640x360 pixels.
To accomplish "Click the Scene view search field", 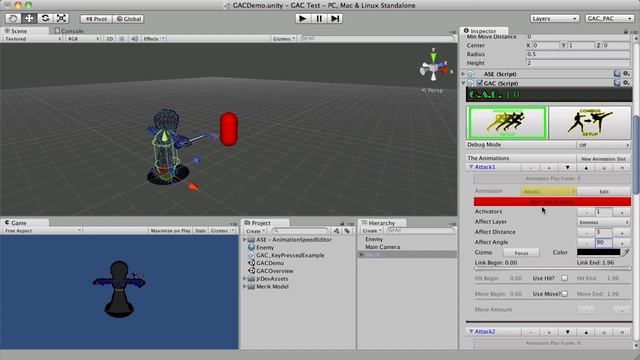I will (x=377, y=38).
